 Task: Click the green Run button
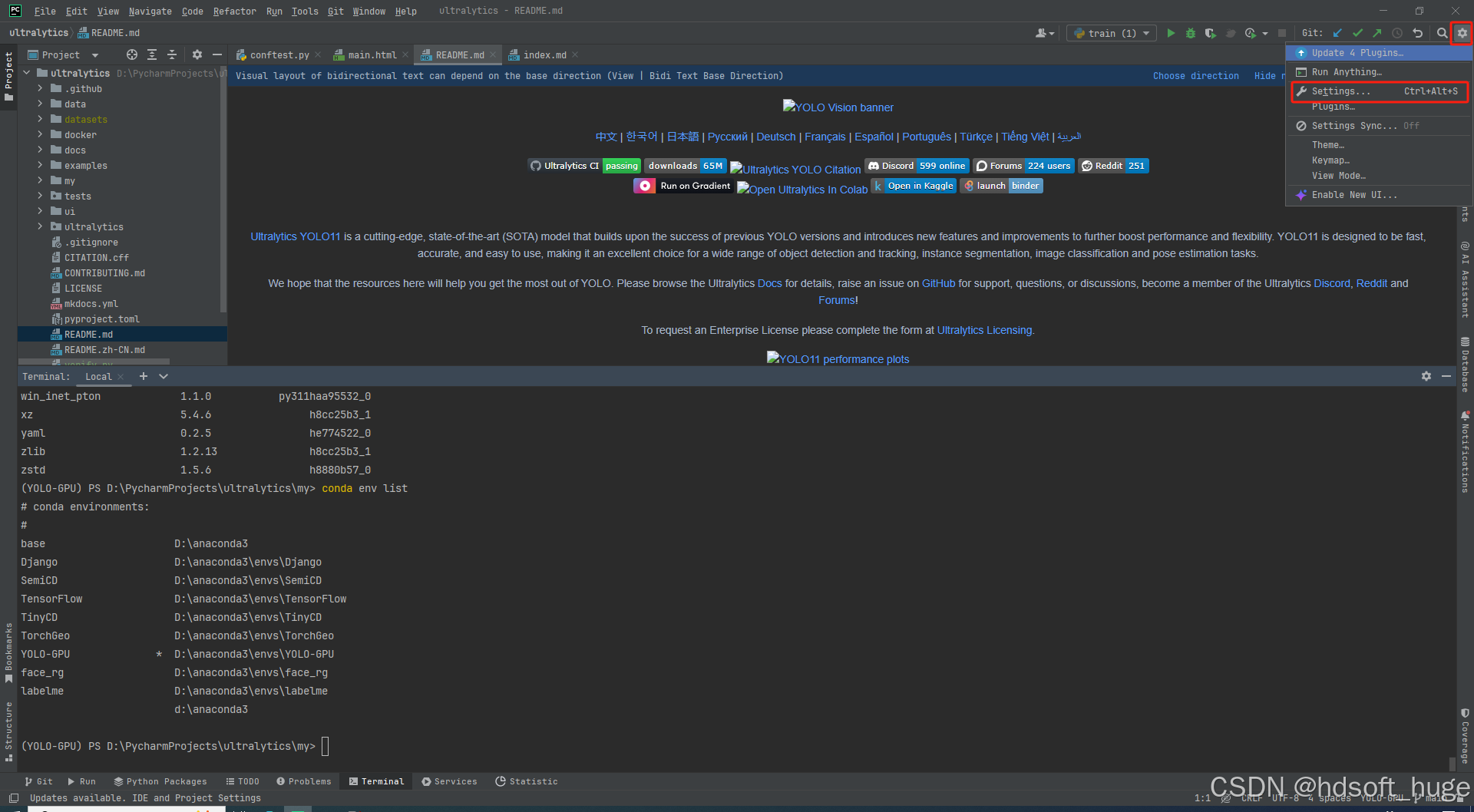(x=1171, y=33)
